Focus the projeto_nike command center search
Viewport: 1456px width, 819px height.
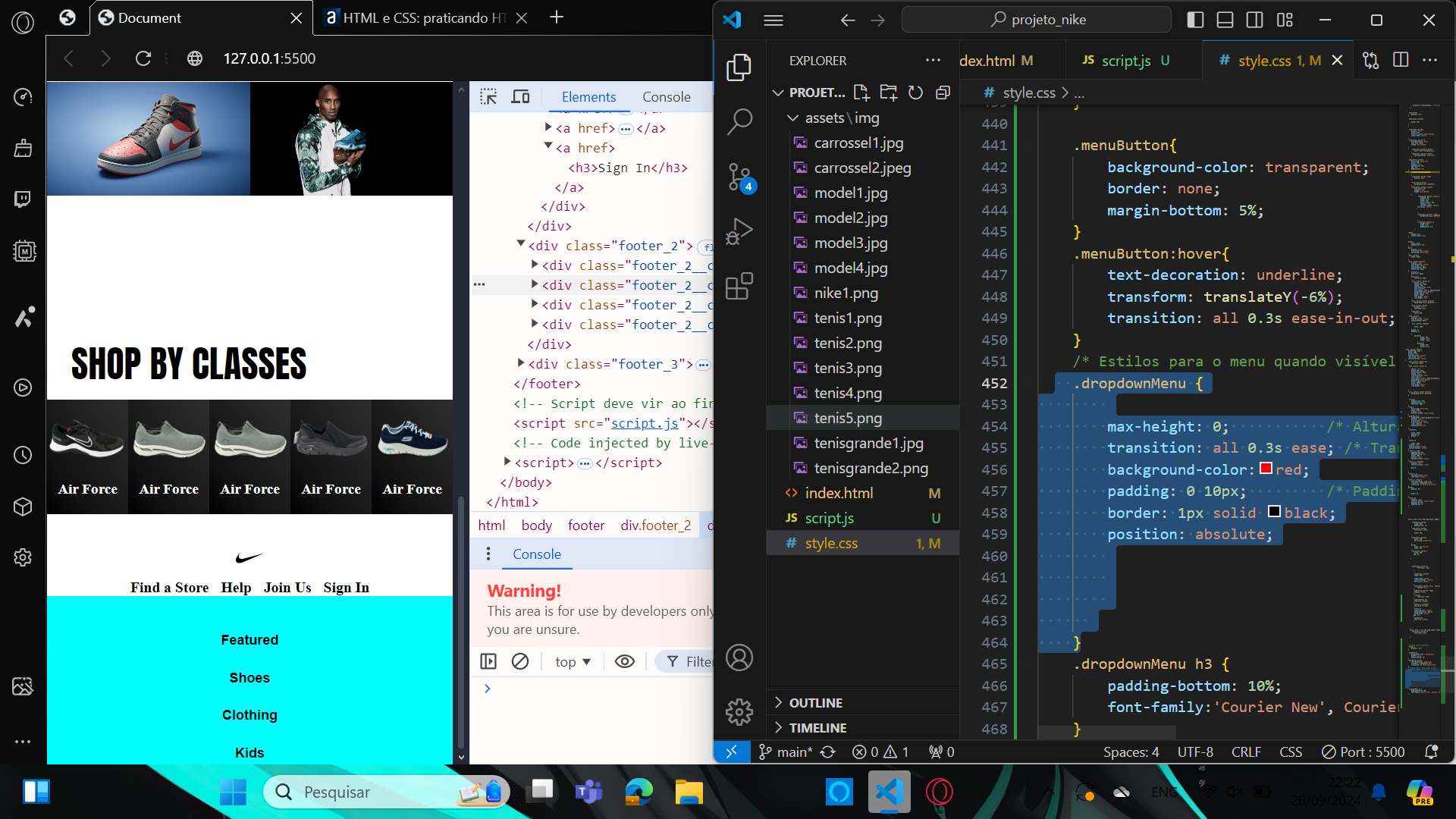tap(1036, 20)
